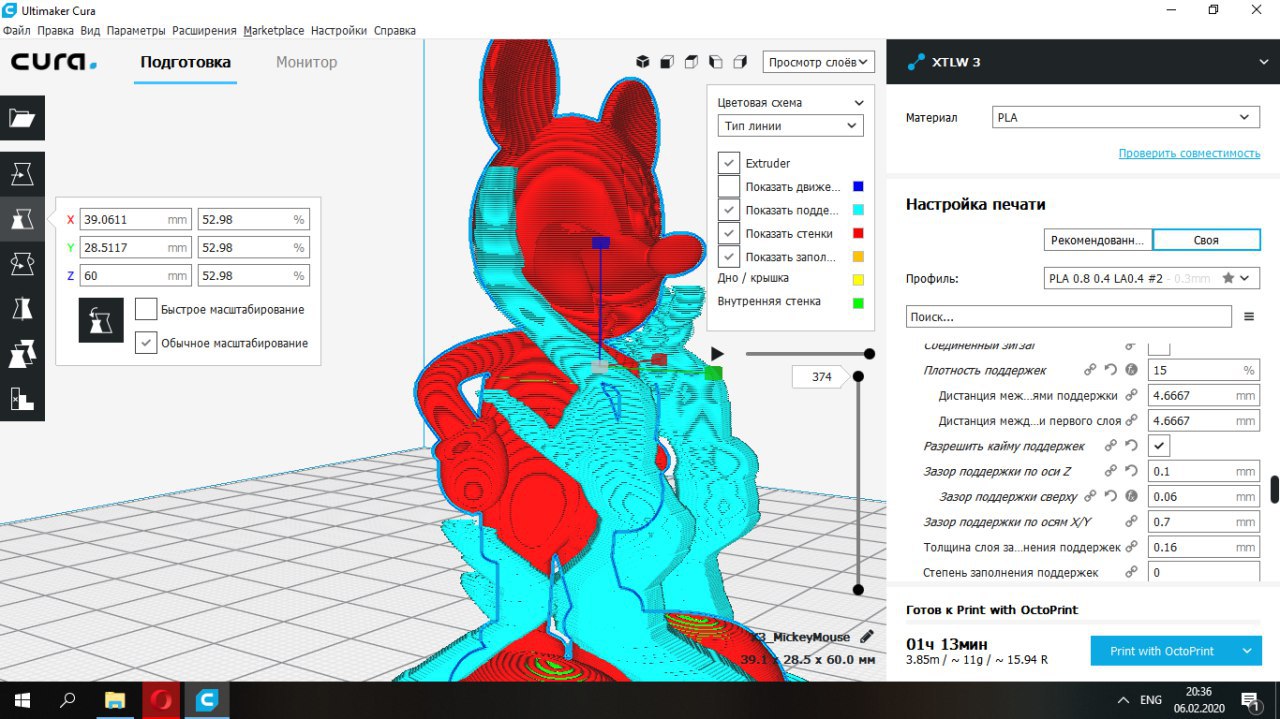Enable 'Показать движе...' travel checkbox
The width and height of the screenshot is (1280, 719).
click(729, 186)
